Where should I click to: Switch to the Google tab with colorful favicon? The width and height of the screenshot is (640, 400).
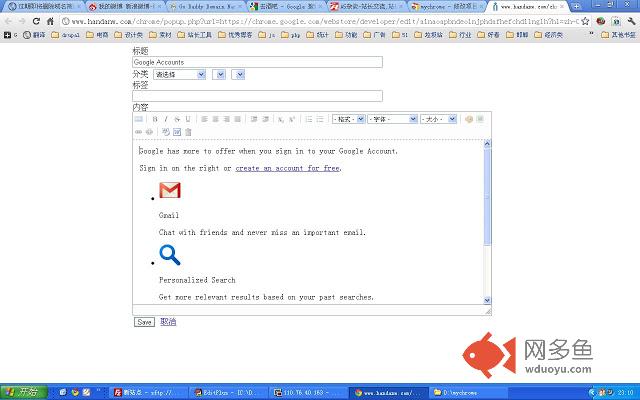[287, 7]
